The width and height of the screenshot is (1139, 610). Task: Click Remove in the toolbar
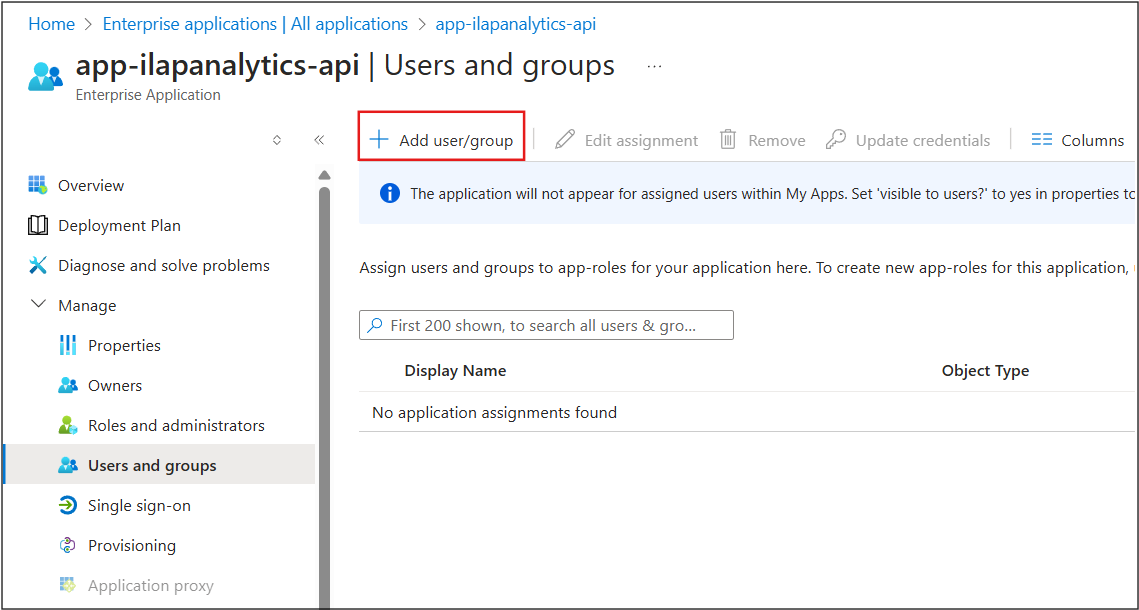(762, 140)
